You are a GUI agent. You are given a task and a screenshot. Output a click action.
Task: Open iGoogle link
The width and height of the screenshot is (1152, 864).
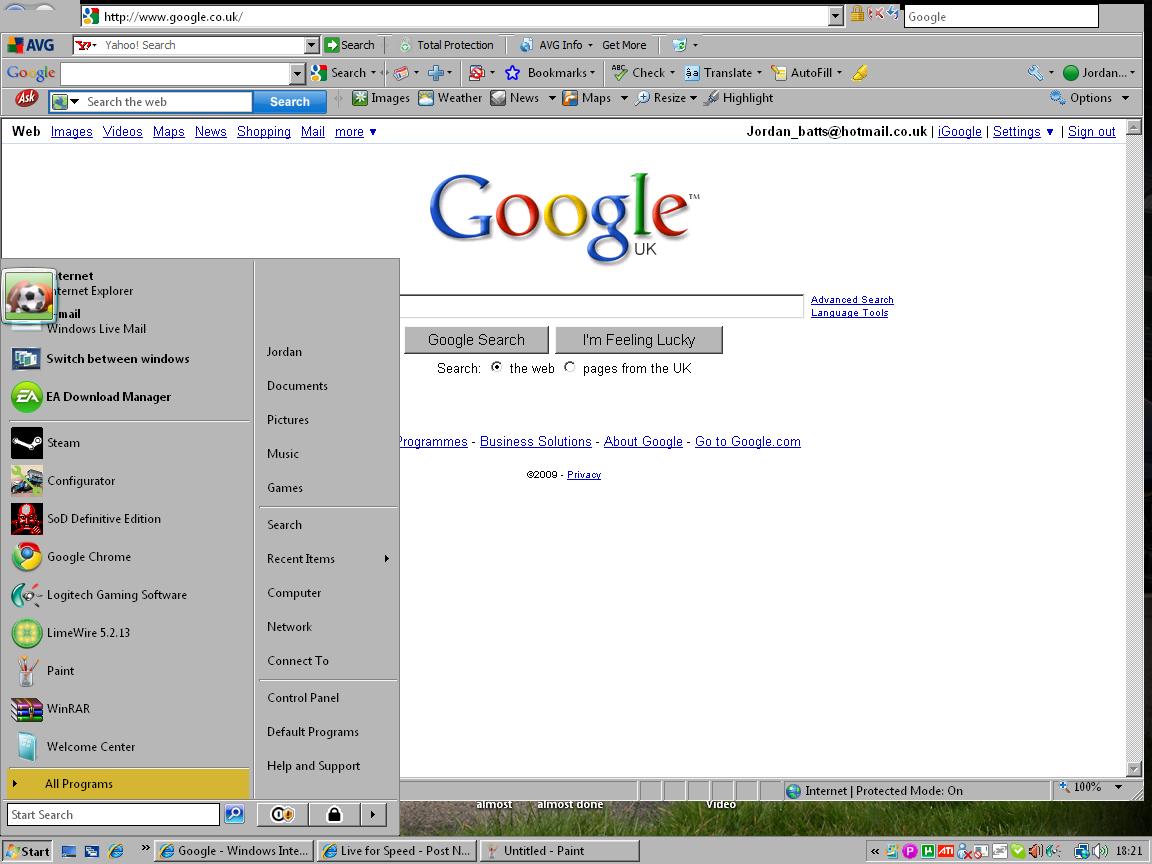tap(960, 132)
